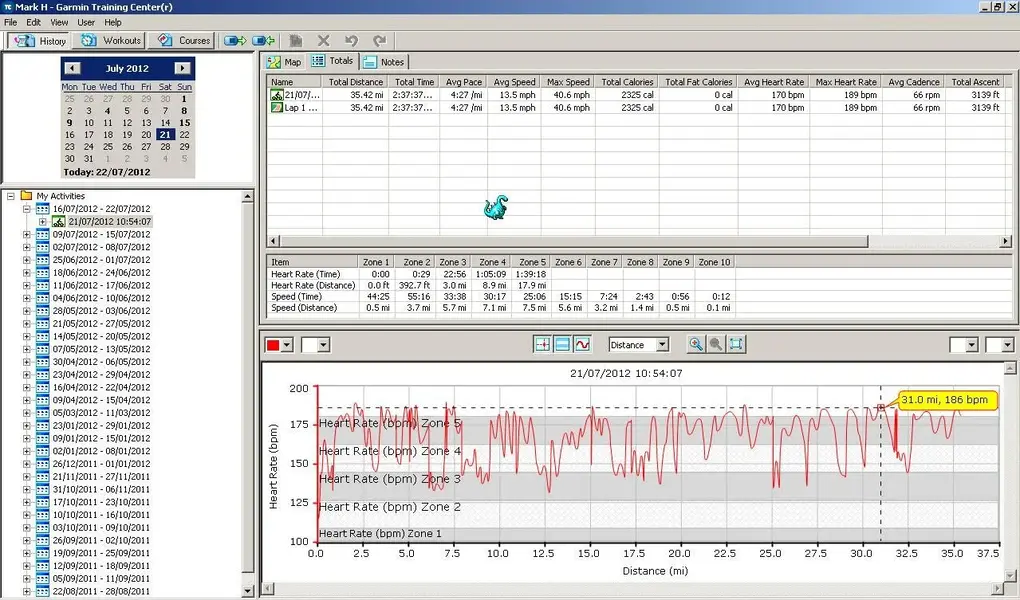Toggle chart cursor crosshair display
This screenshot has height=600, width=1020.
542,344
